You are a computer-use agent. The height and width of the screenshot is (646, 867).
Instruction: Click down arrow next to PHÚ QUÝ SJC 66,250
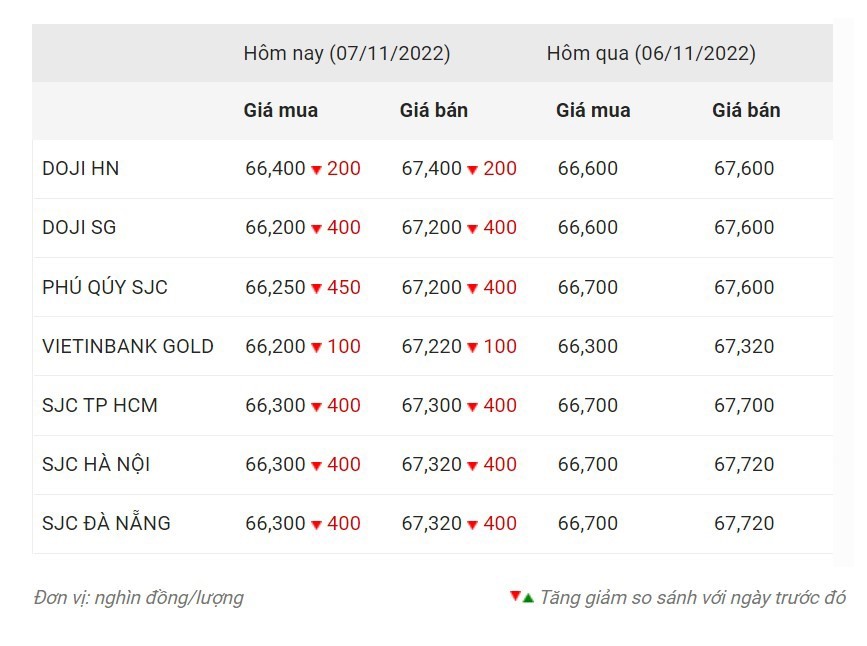(x=316, y=289)
